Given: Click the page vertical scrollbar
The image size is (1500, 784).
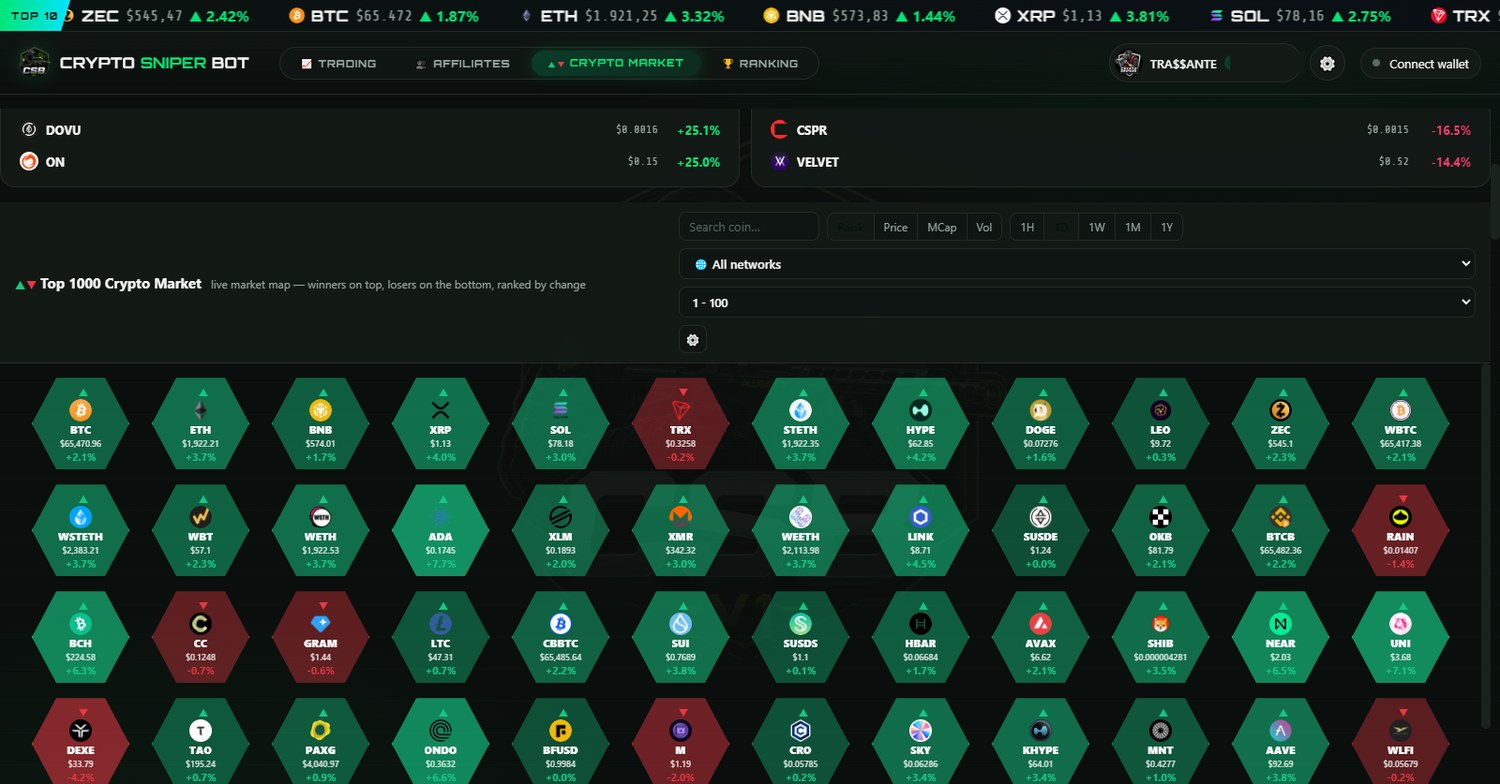Looking at the screenshot, I should (1494, 200).
